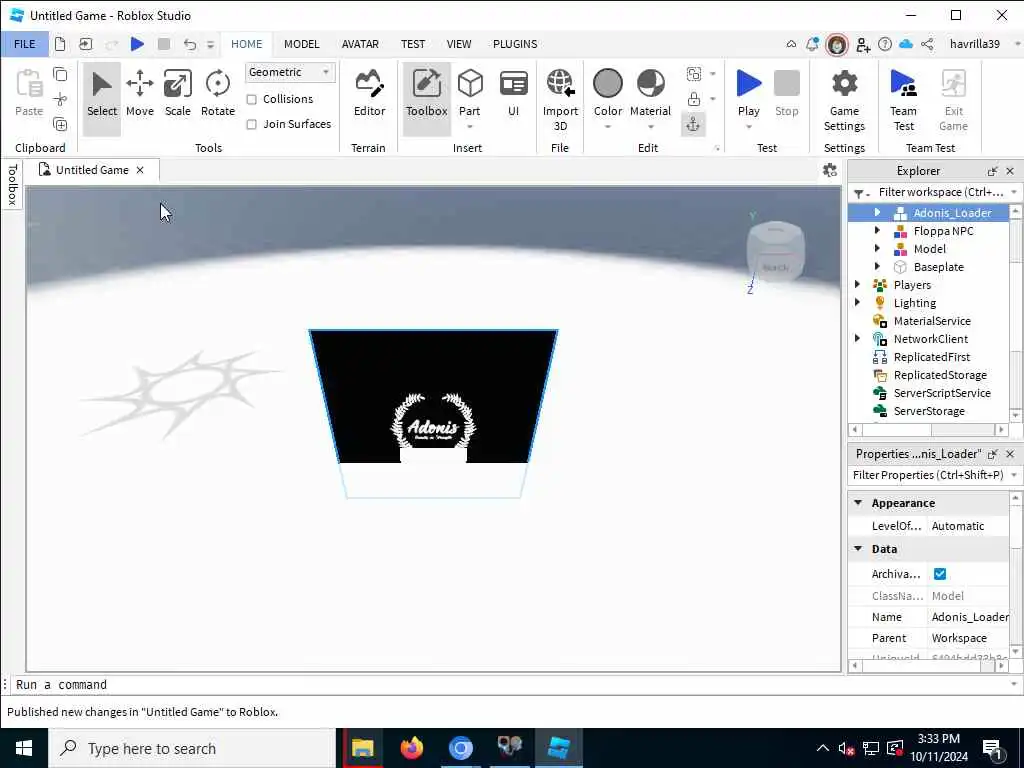This screenshot has height=768, width=1024.
Task: Click the New file icon in quick access bar
Action: click(60, 44)
